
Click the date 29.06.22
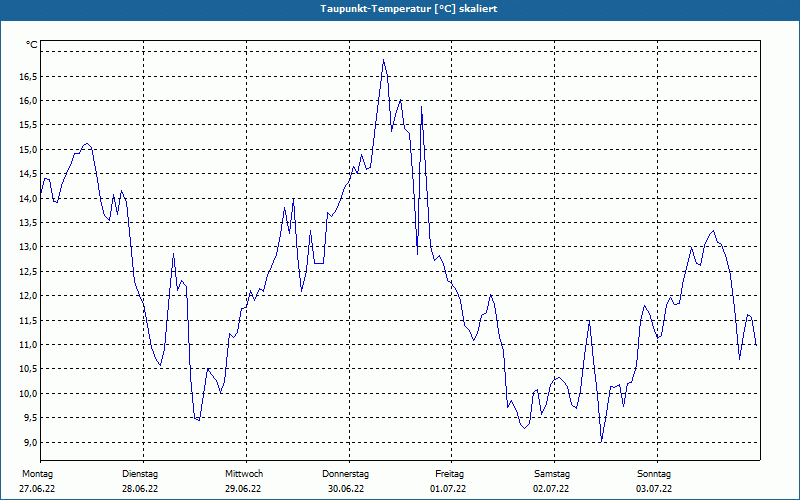click(243, 489)
